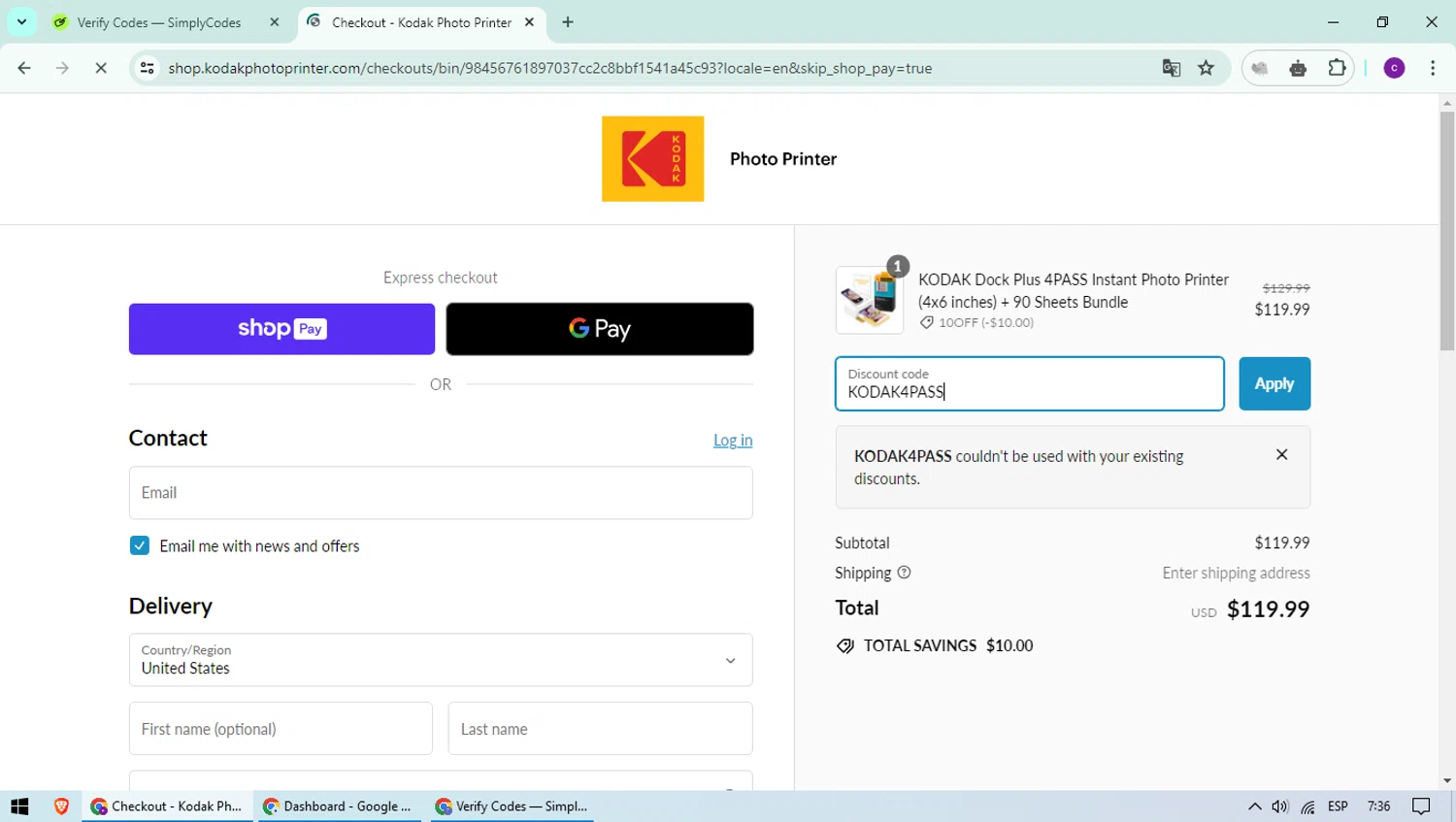Click the network Wi-Fi icon
Screen dimensions: 1456x822
1308,806
